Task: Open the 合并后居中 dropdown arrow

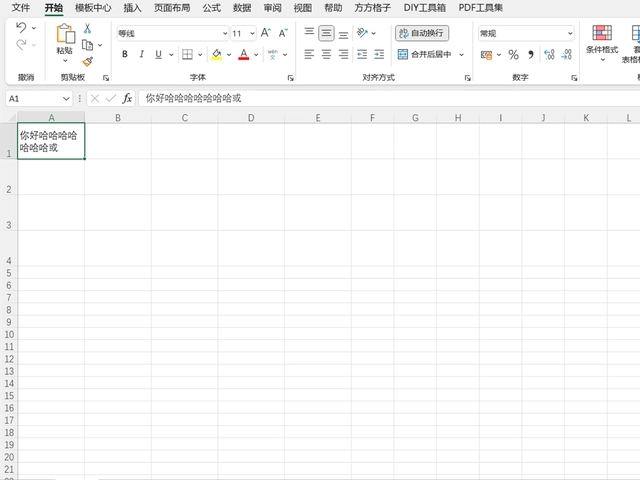Action: coord(462,54)
